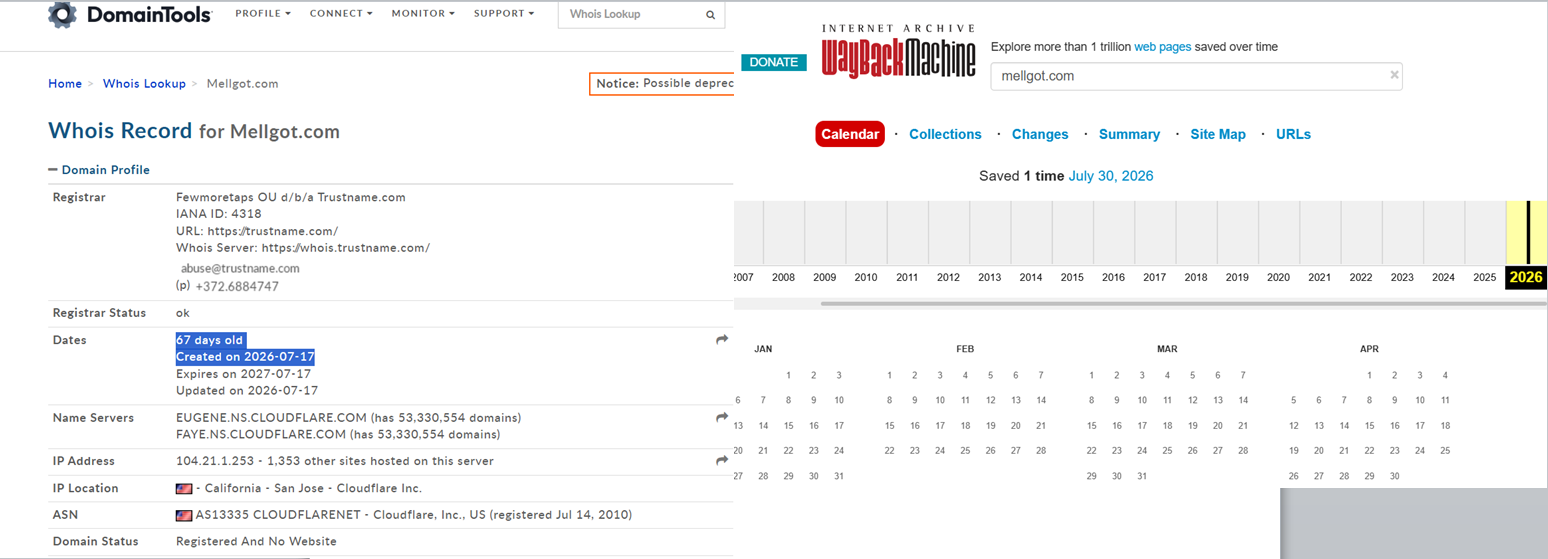Open the PROFILE dropdown menu

click(263, 14)
